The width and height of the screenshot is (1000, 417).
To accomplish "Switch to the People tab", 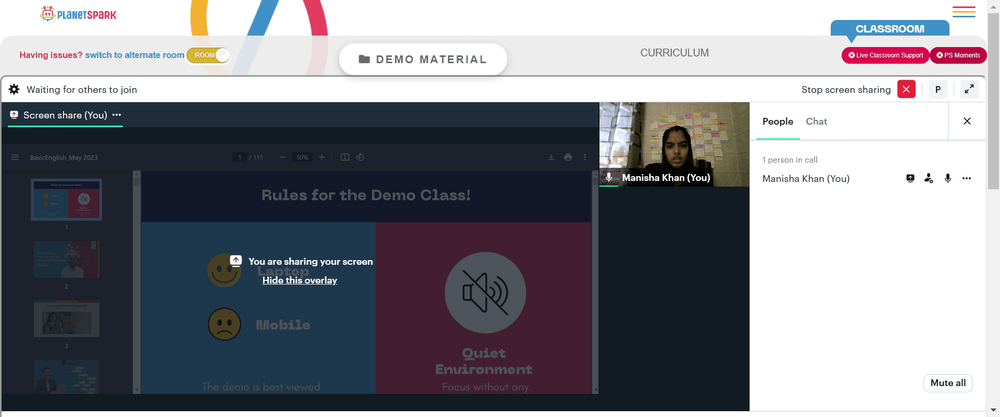I will tap(777, 121).
